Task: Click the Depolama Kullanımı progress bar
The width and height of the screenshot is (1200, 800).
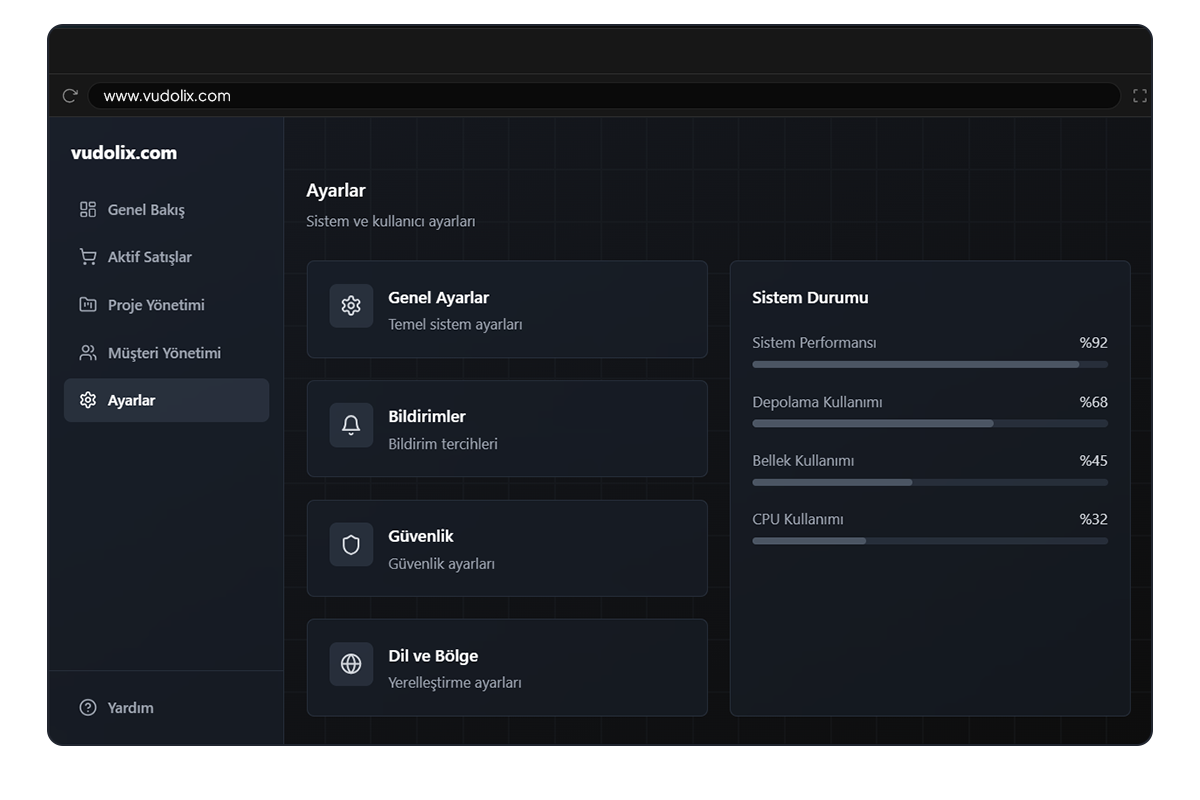Action: coord(929,424)
